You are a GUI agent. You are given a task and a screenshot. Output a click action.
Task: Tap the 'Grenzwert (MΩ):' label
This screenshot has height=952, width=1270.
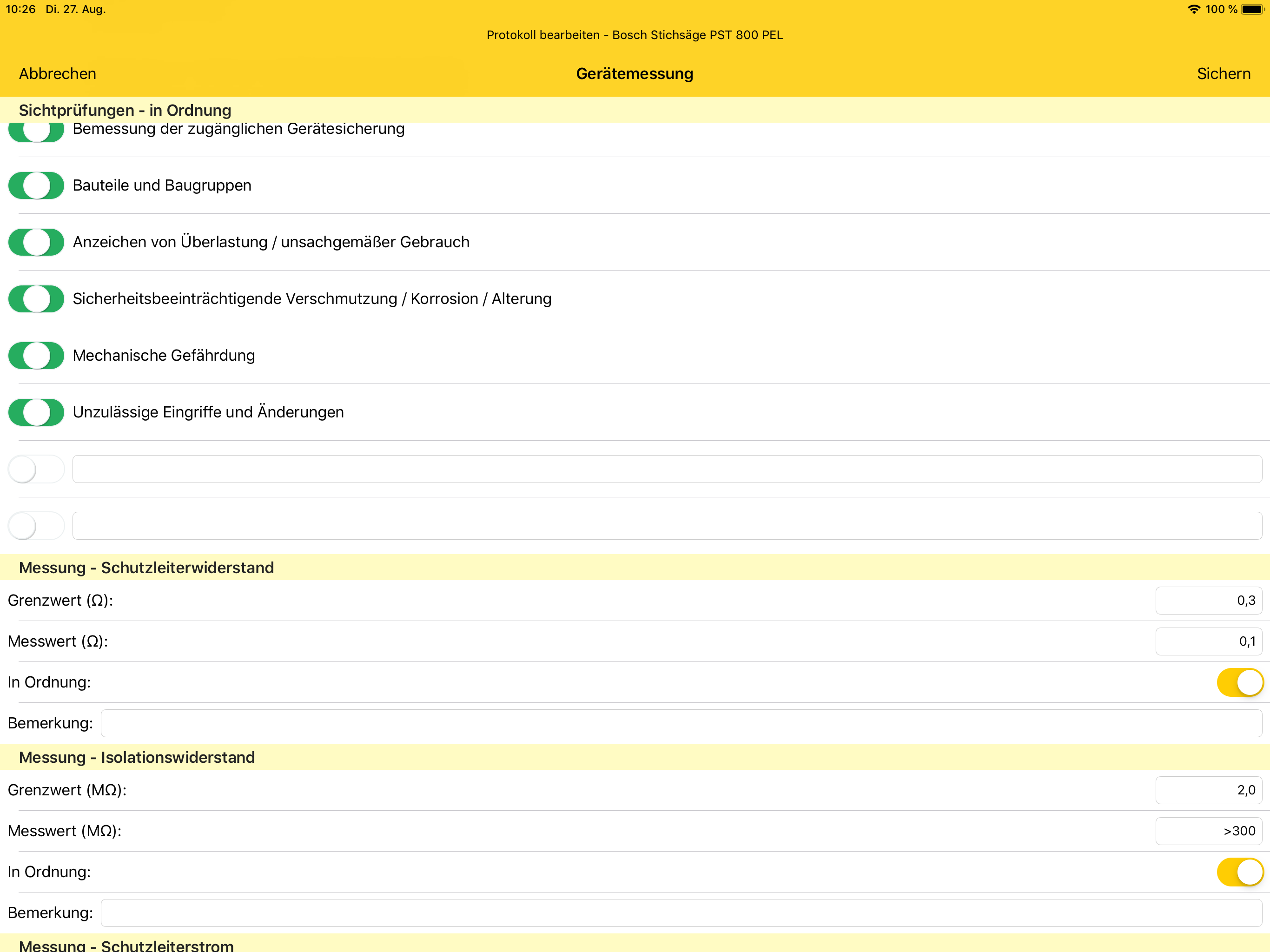click(x=67, y=790)
